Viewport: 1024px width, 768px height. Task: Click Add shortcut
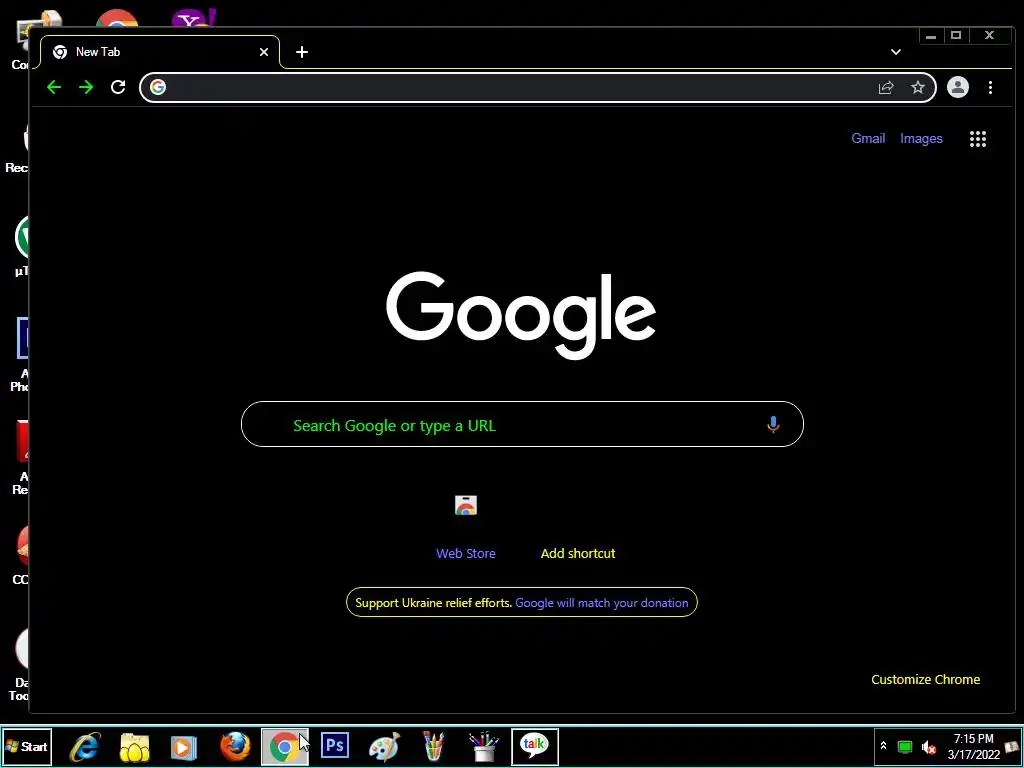coord(578,553)
